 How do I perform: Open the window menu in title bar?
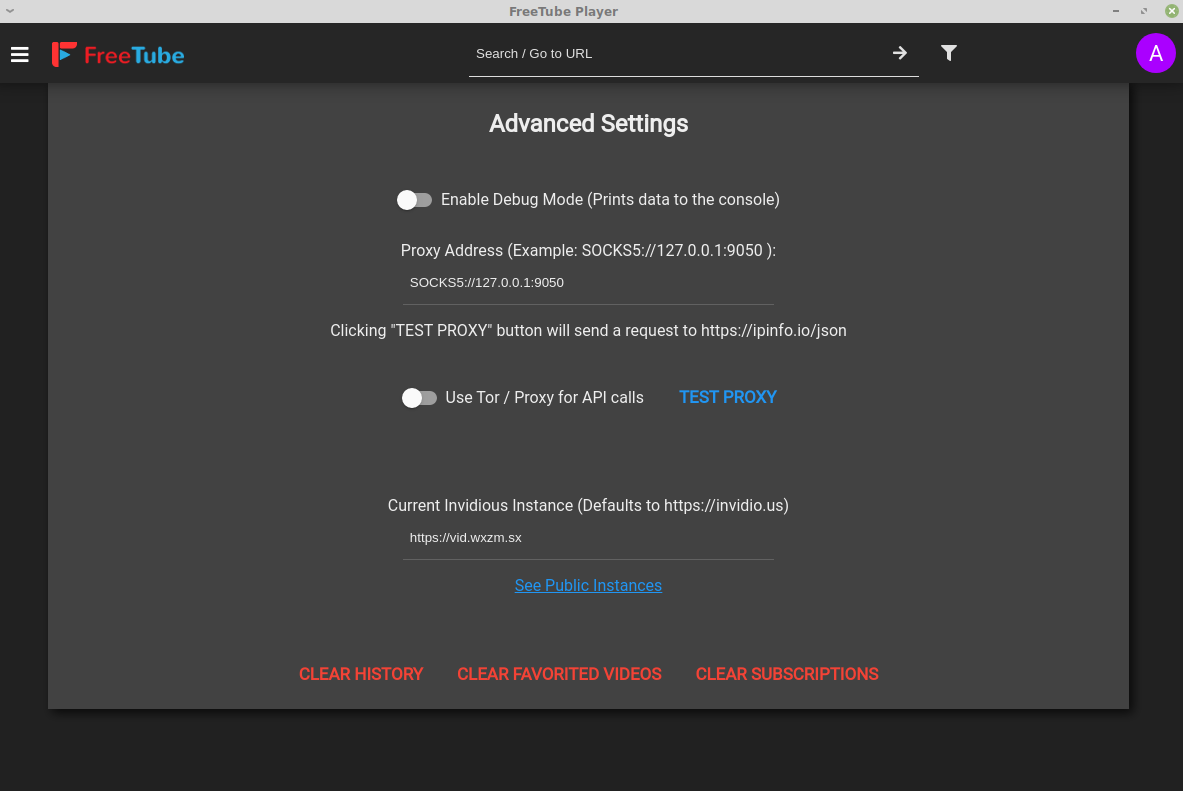[10, 11]
